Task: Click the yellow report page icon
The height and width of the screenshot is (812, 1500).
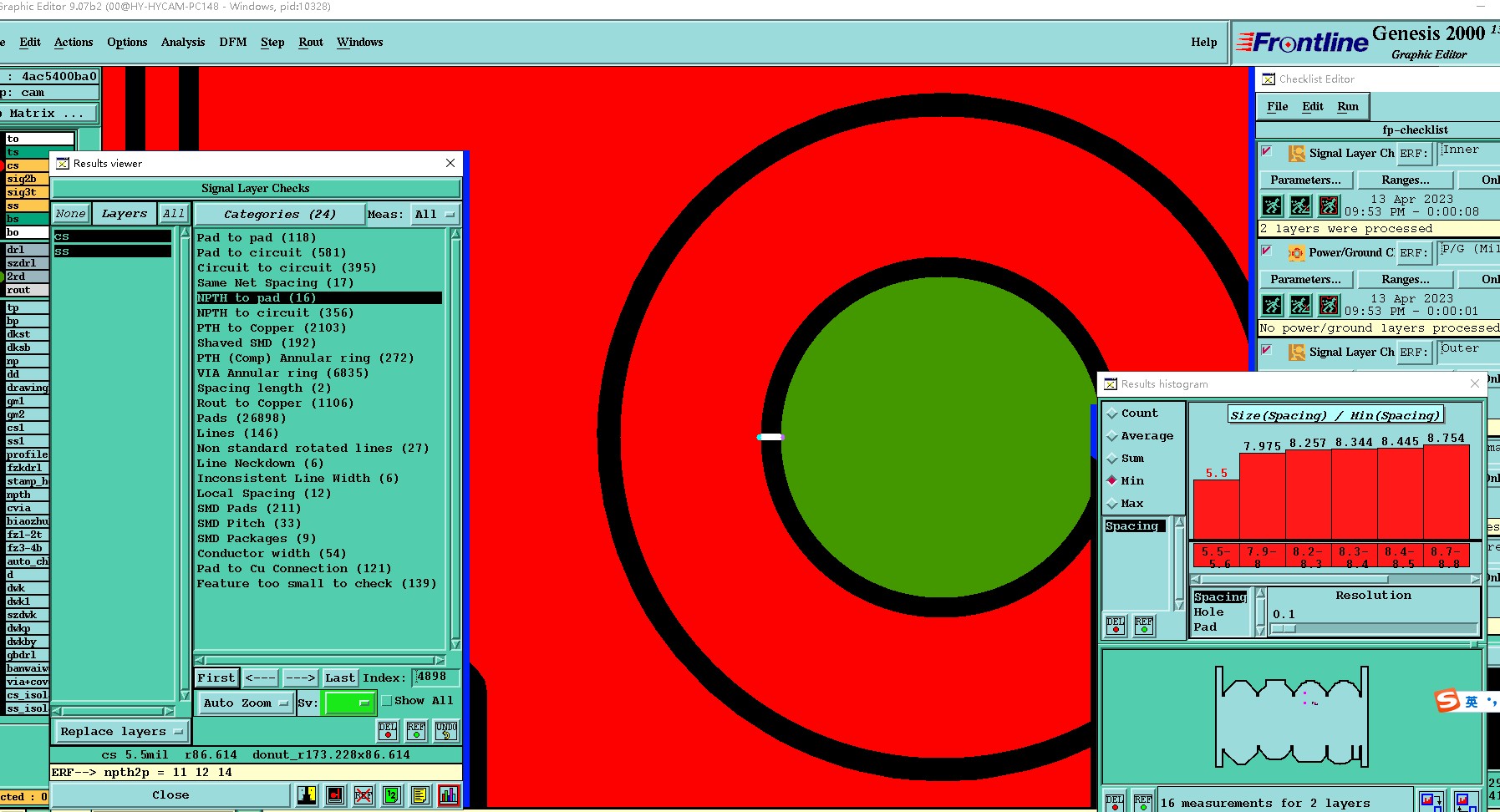Action: tap(420, 795)
